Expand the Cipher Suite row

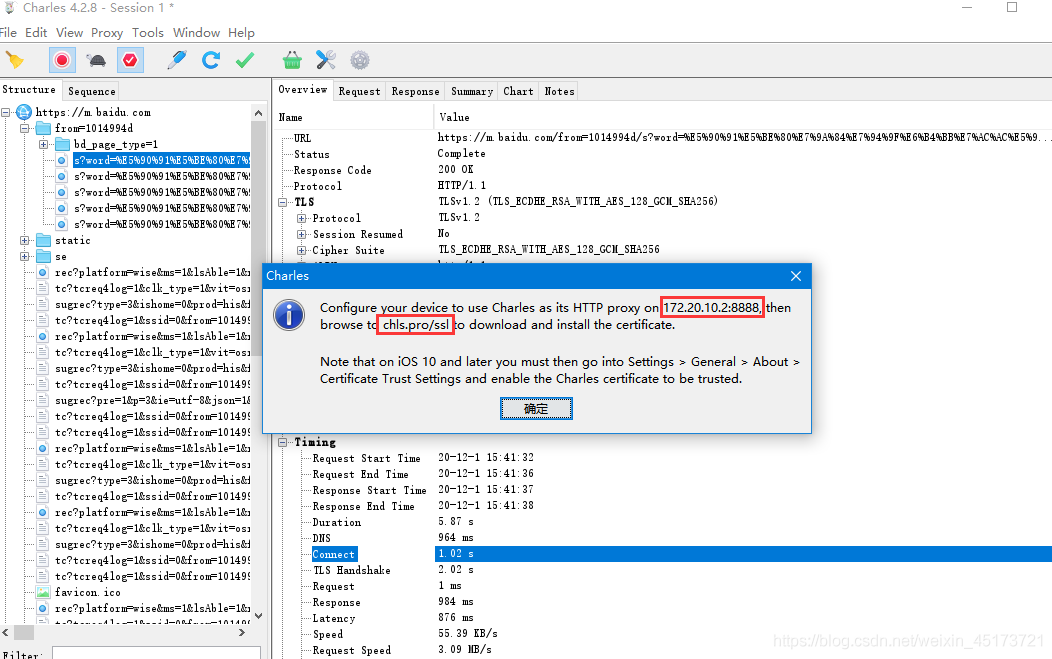[301, 250]
